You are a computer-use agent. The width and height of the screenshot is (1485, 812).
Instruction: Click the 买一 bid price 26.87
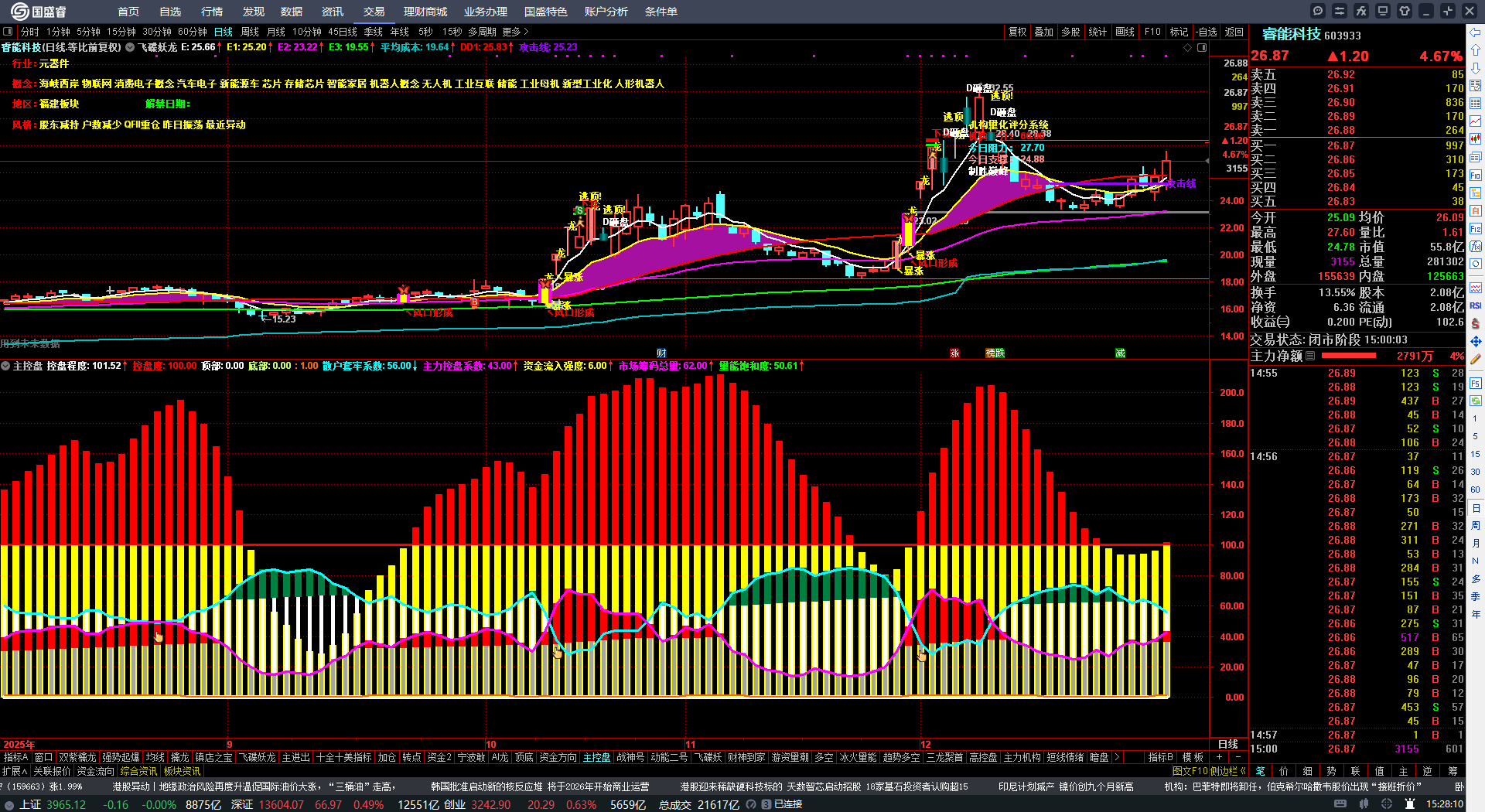(1341, 145)
